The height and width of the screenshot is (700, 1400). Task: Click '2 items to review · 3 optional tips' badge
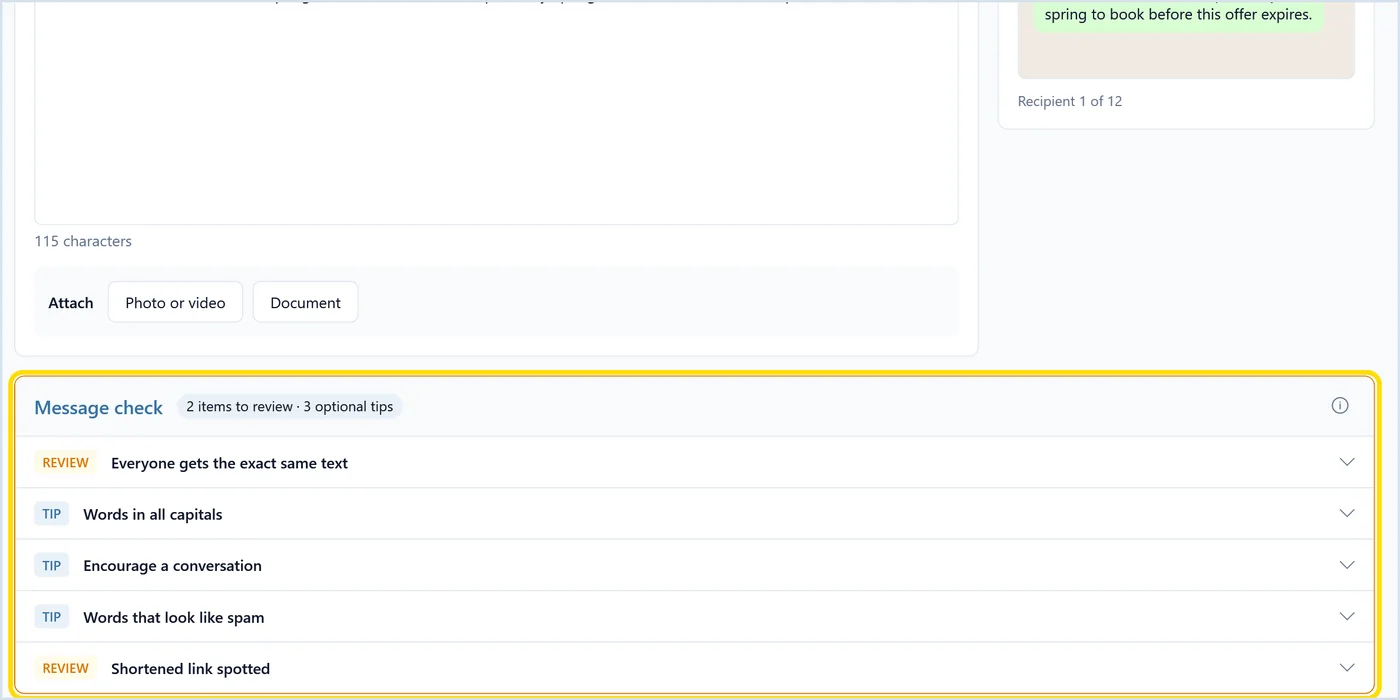(290, 406)
